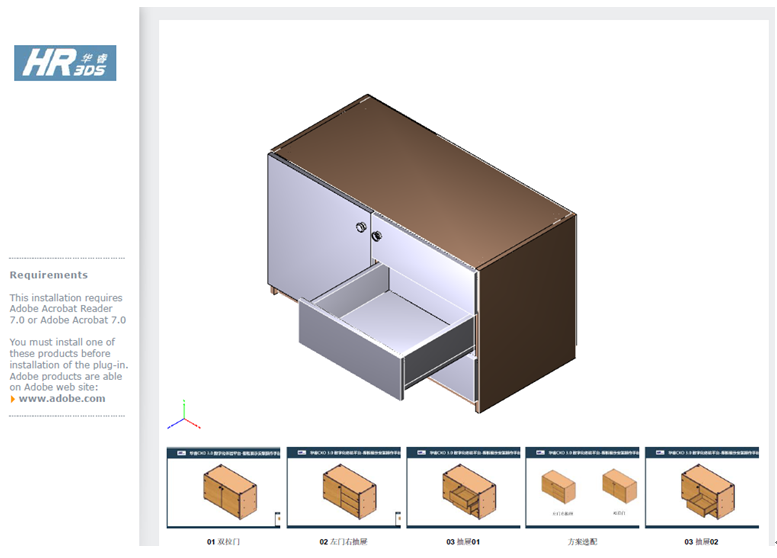Click the HR 3DS logo
This screenshot has width=777, height=558.
point(65,63)
